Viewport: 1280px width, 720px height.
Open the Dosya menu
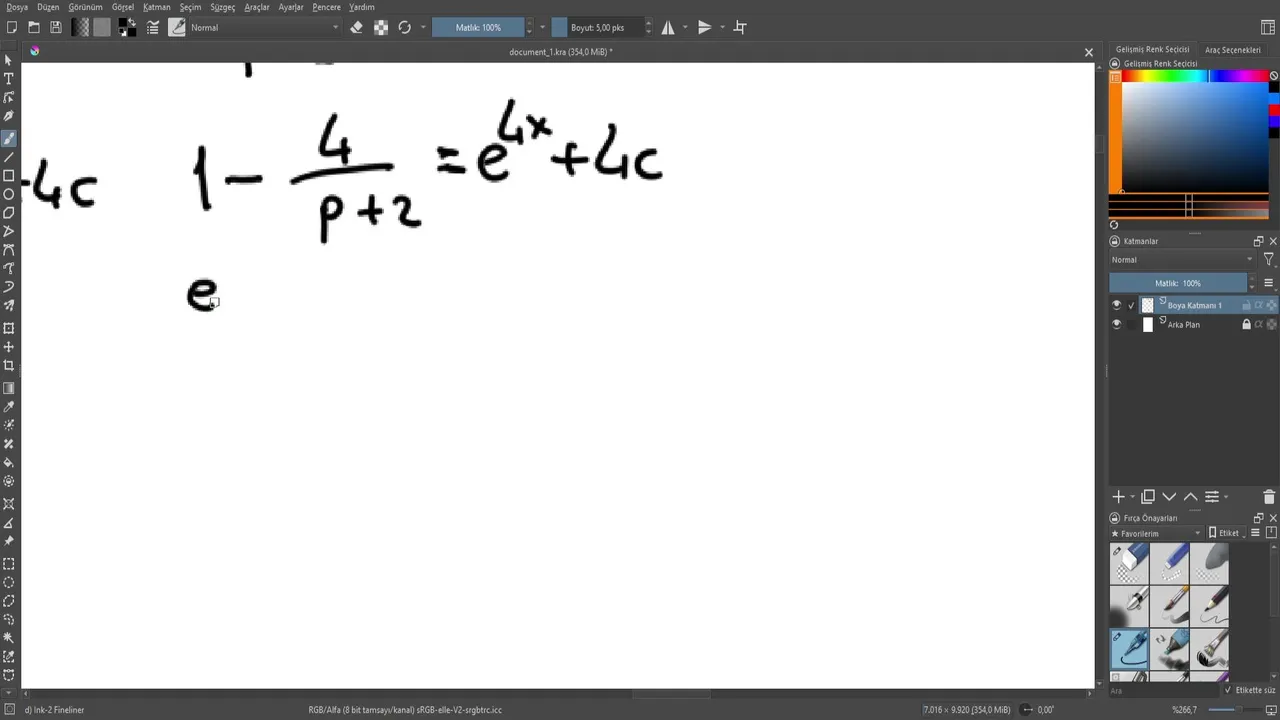point(17,7)
